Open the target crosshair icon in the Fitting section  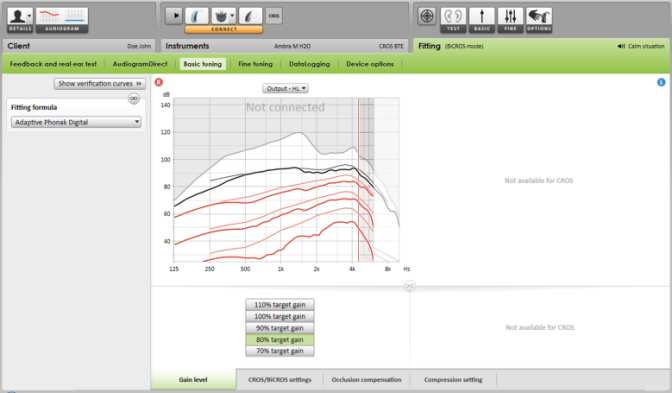coord(426,16)
